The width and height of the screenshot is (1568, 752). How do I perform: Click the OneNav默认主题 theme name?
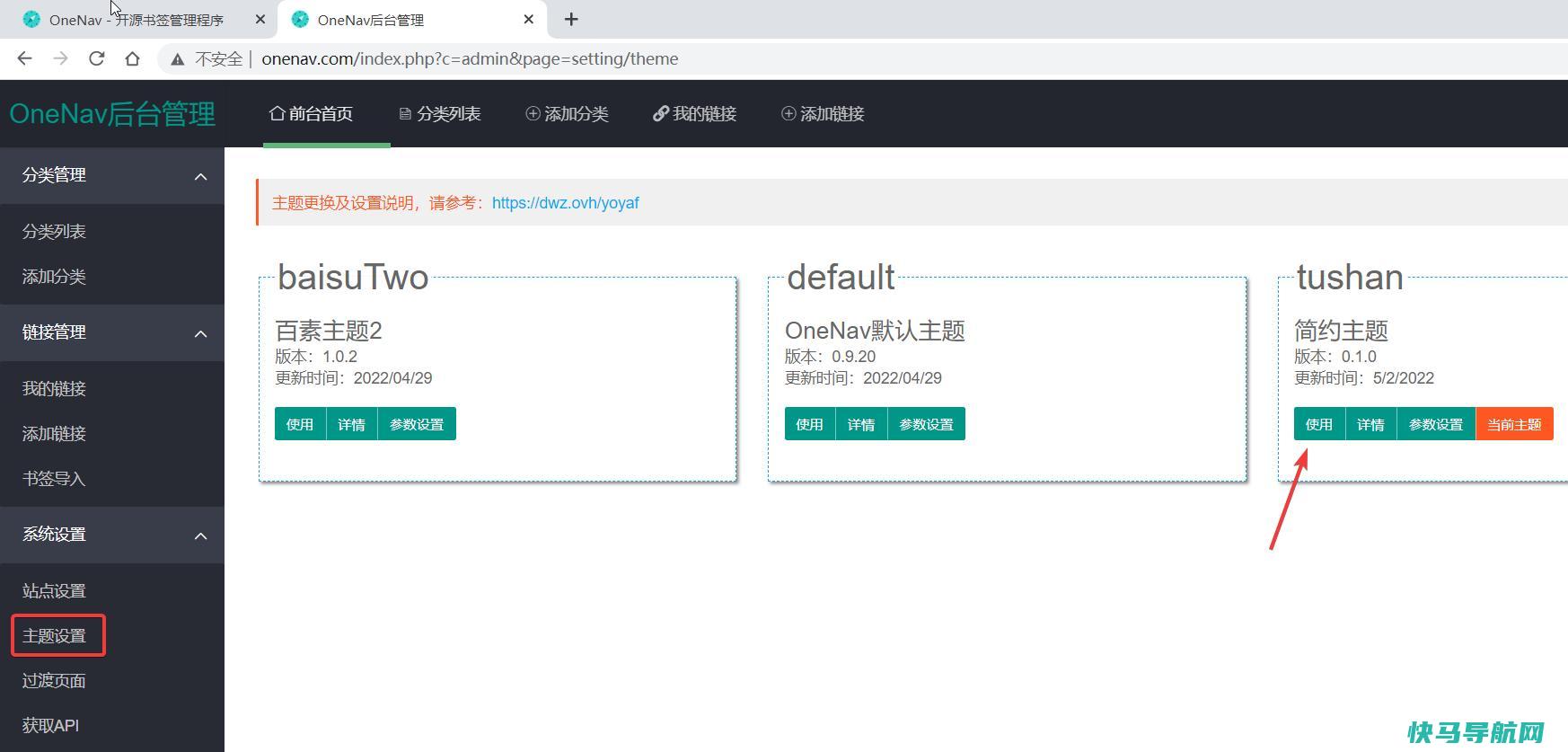pyautogui.click(x=875, y=331)
